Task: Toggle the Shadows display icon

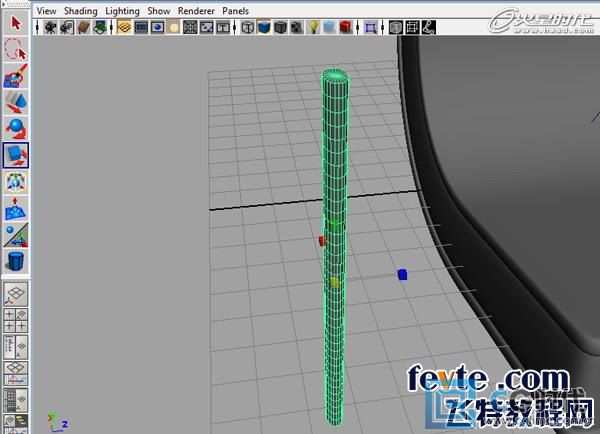Action: click(x=329, y=28)
